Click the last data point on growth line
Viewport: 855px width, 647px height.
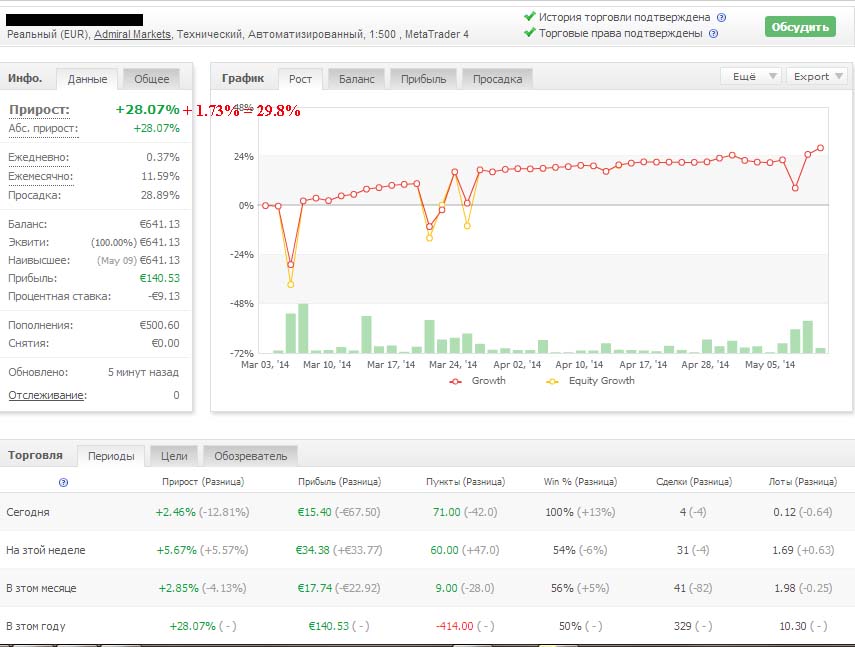point(820,148)
